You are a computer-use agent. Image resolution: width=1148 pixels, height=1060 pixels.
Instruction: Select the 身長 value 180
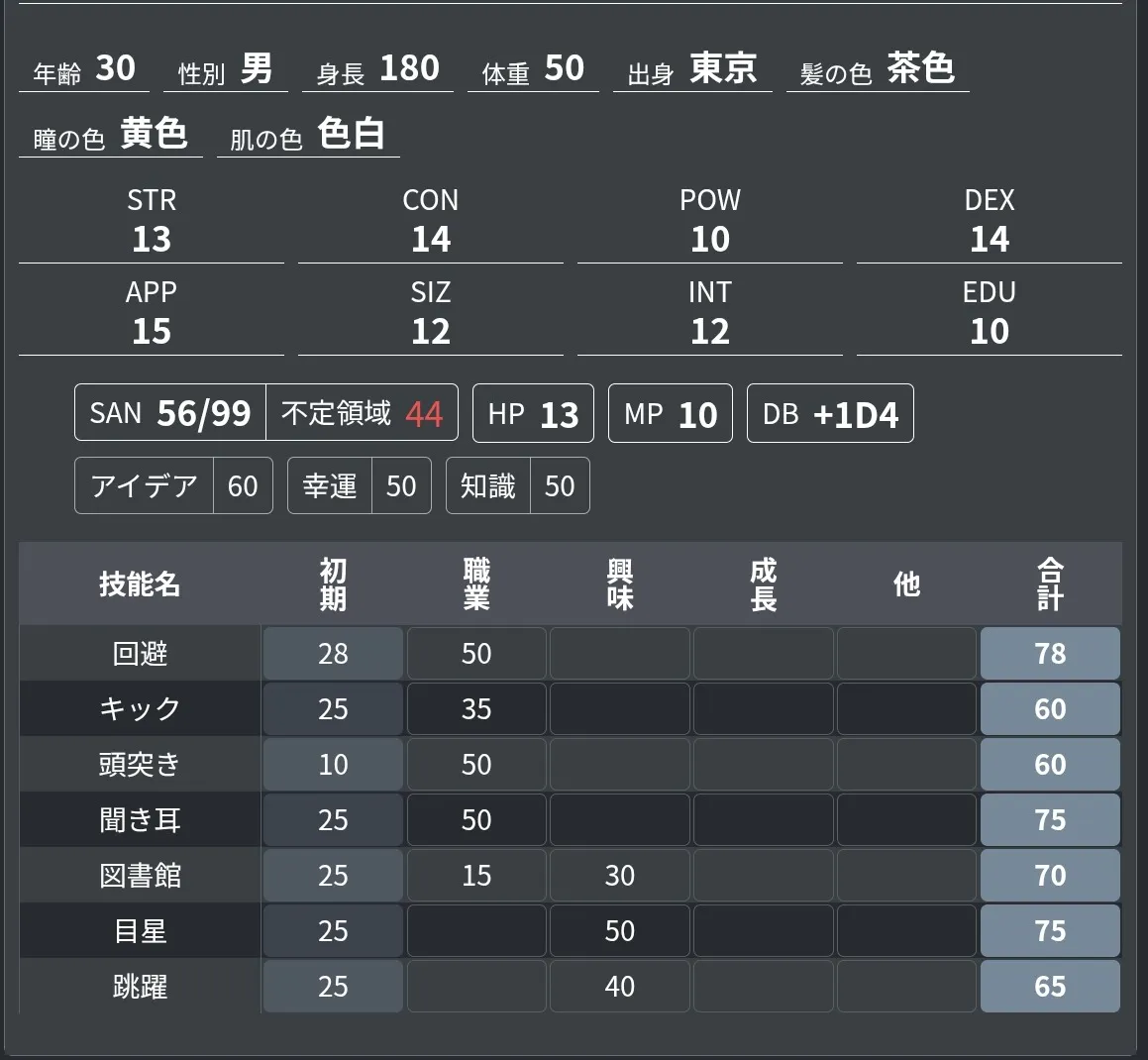[408, 69]
